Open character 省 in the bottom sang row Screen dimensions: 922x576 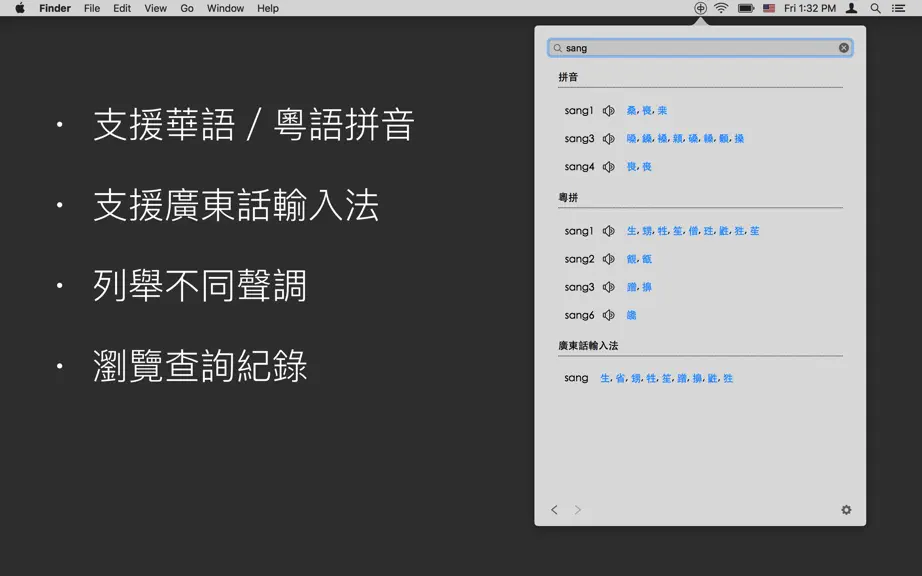pyautogui.click(x=620, y=379)
